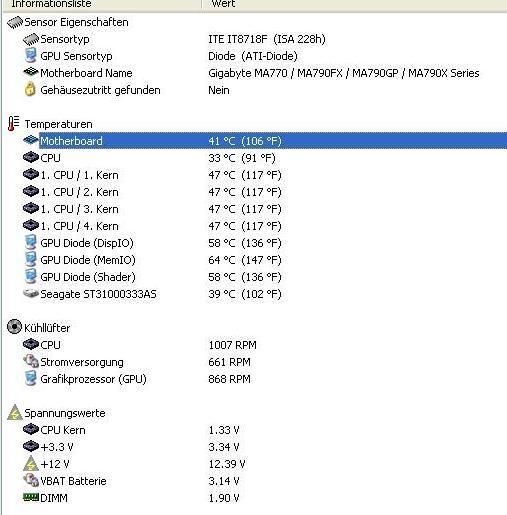This screenshot has height=515, width=507.
Task: Click the value 39 °C (102 °F)
Action: click(x=245, y=294)
